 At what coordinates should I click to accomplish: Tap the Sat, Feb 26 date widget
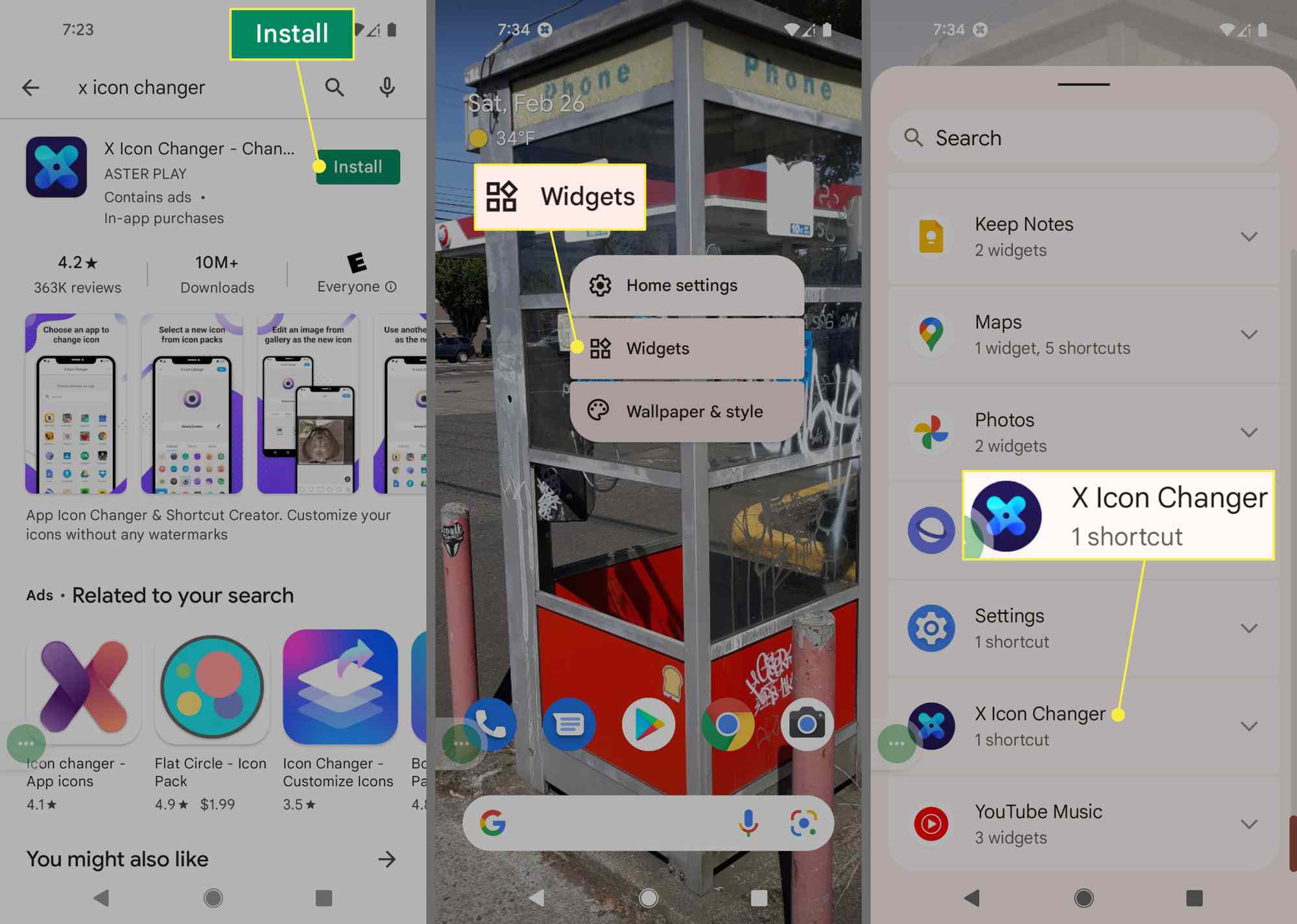click(x=527, y=103)
